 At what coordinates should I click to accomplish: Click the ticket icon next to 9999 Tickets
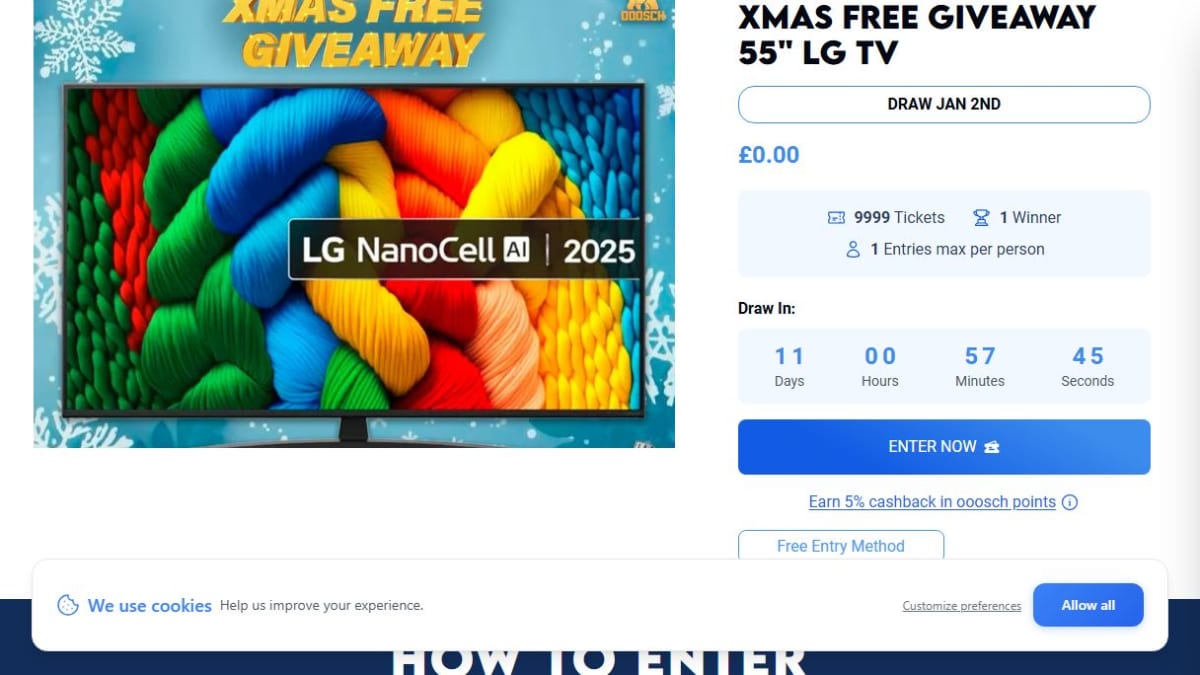836,217
